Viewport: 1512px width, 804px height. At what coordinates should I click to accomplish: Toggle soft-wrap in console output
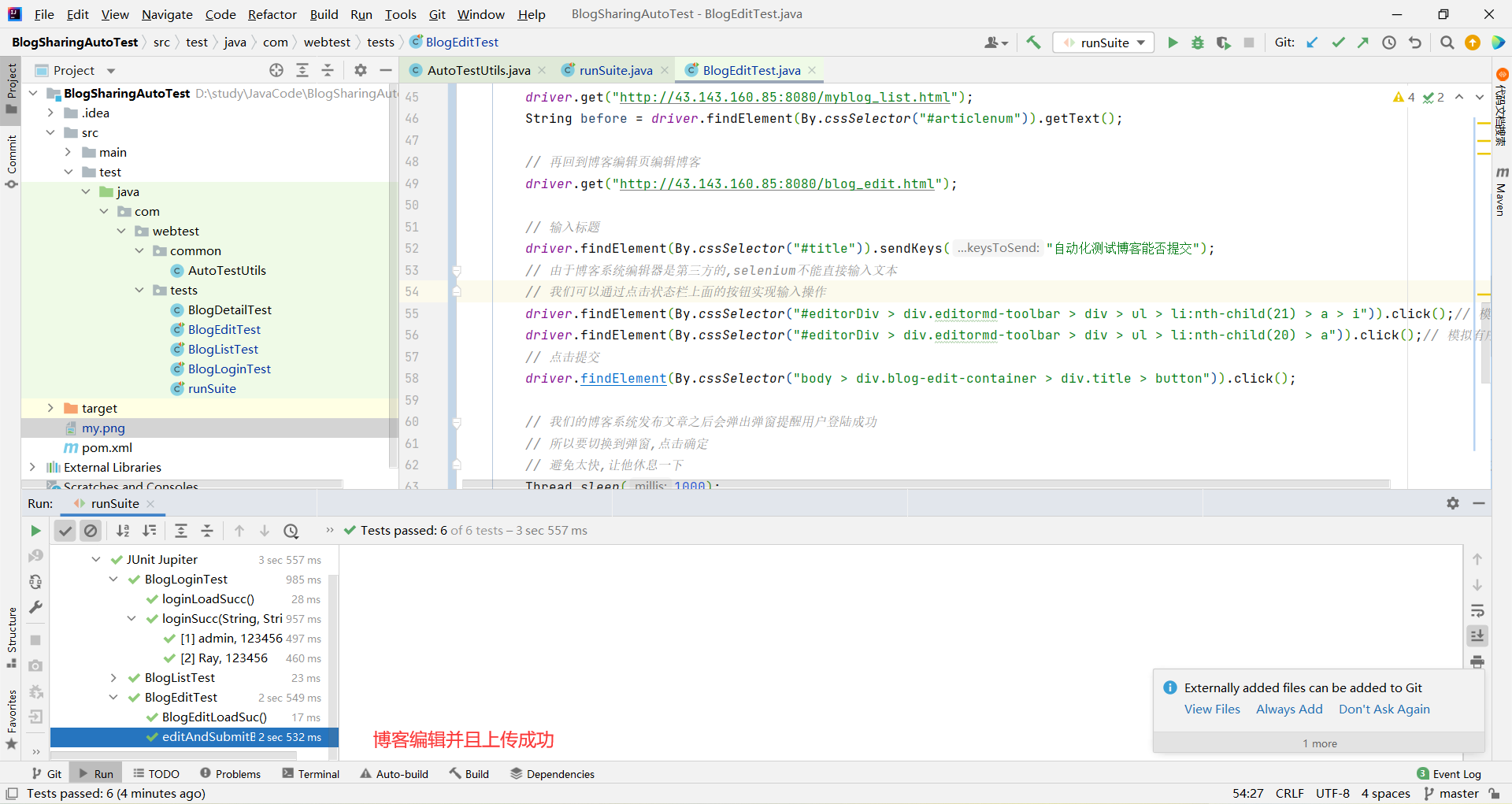tap(1477, 610)
